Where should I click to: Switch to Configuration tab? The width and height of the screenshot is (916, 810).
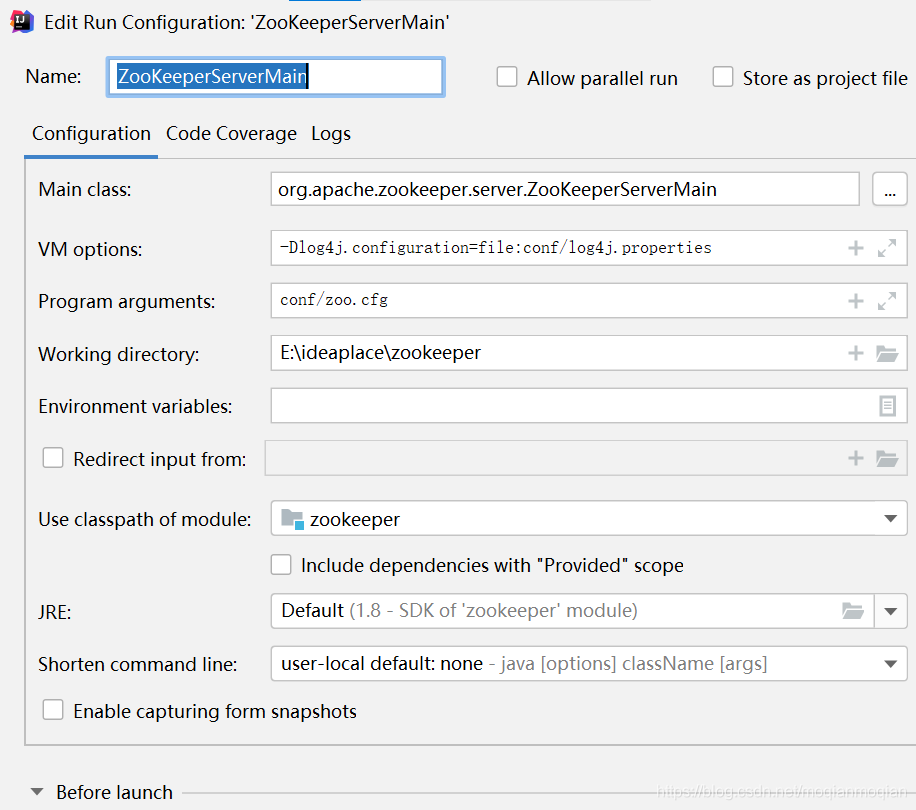pyautogui.click(x=91, y=134)
